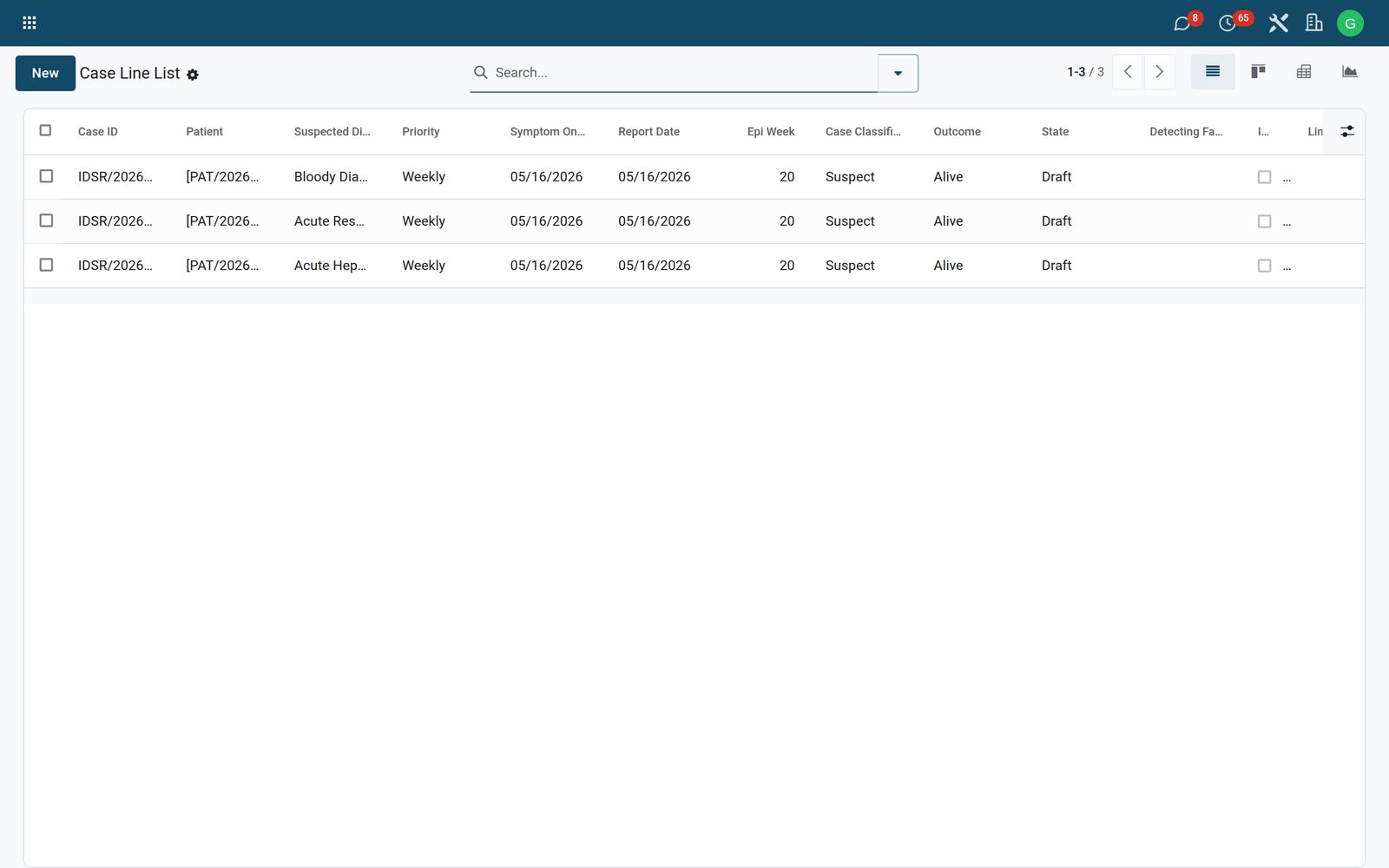Image resolution: width=1389 pixels, height=868 pixels.
Task: Click the 1-3 / 3 pager counter
Action: tap(1085, 72)
